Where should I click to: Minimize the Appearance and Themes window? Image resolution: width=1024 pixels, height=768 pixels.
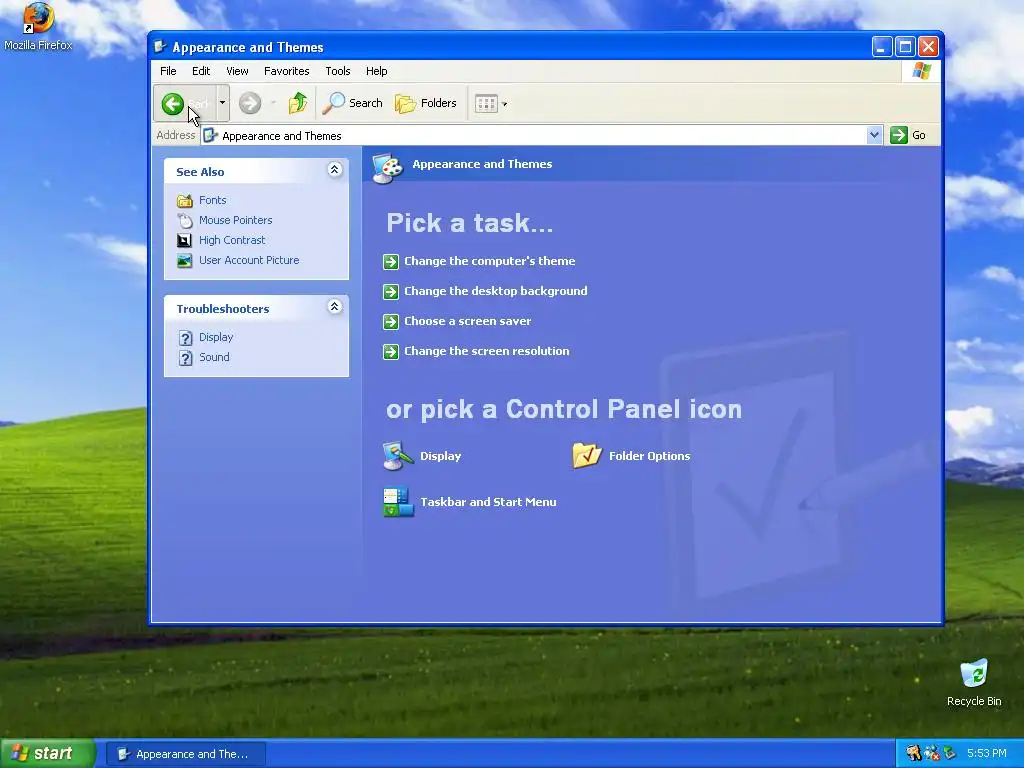[882, 46]
